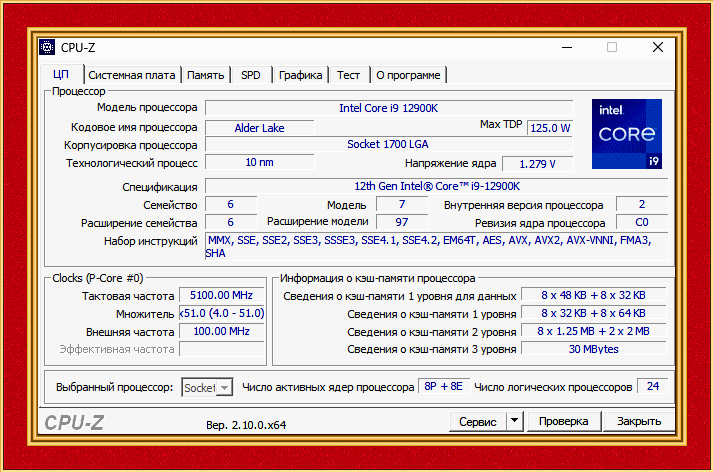Click the core voltage value 1.279 V

point(537,164)
